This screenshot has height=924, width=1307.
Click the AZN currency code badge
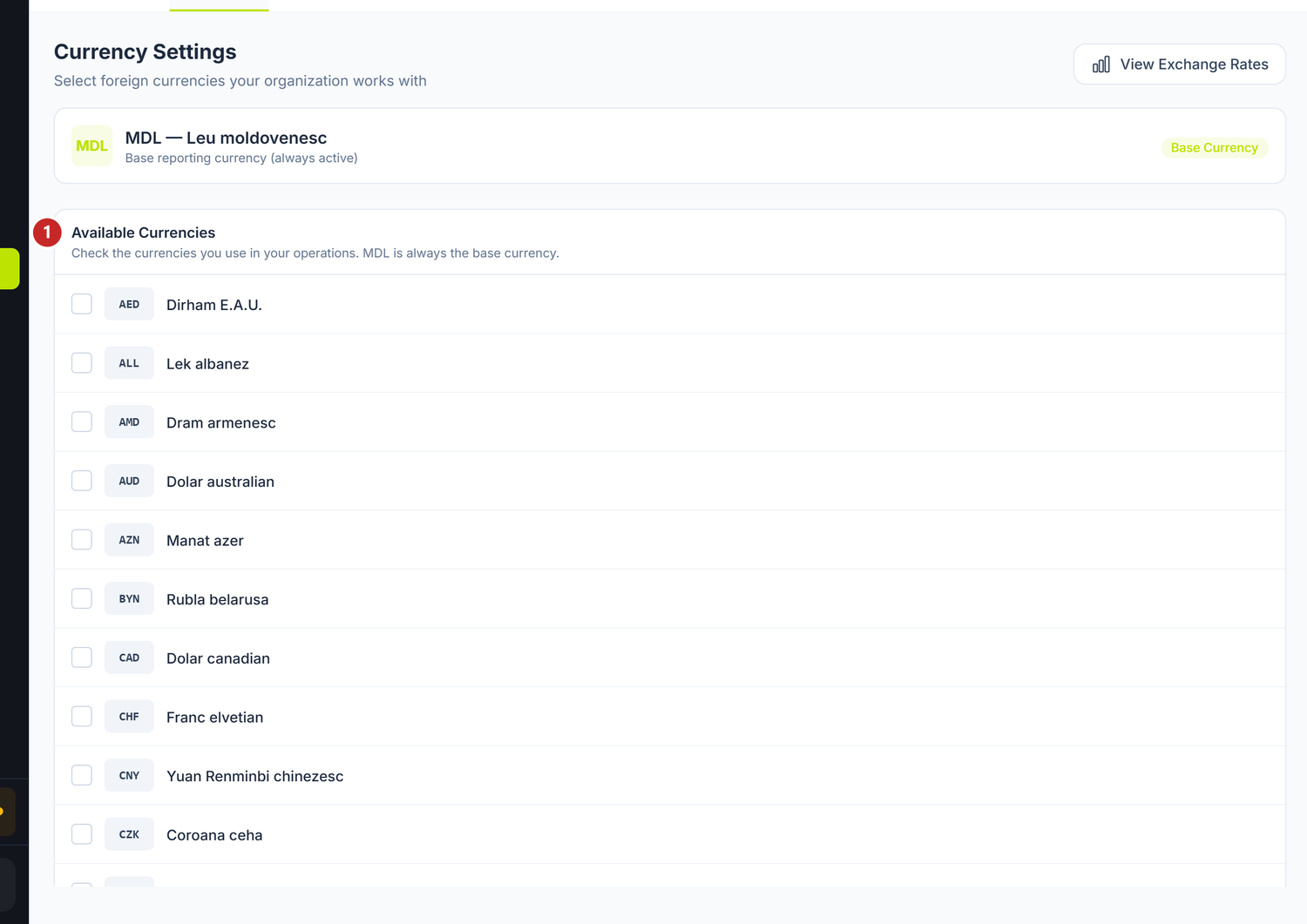[129, 540]
